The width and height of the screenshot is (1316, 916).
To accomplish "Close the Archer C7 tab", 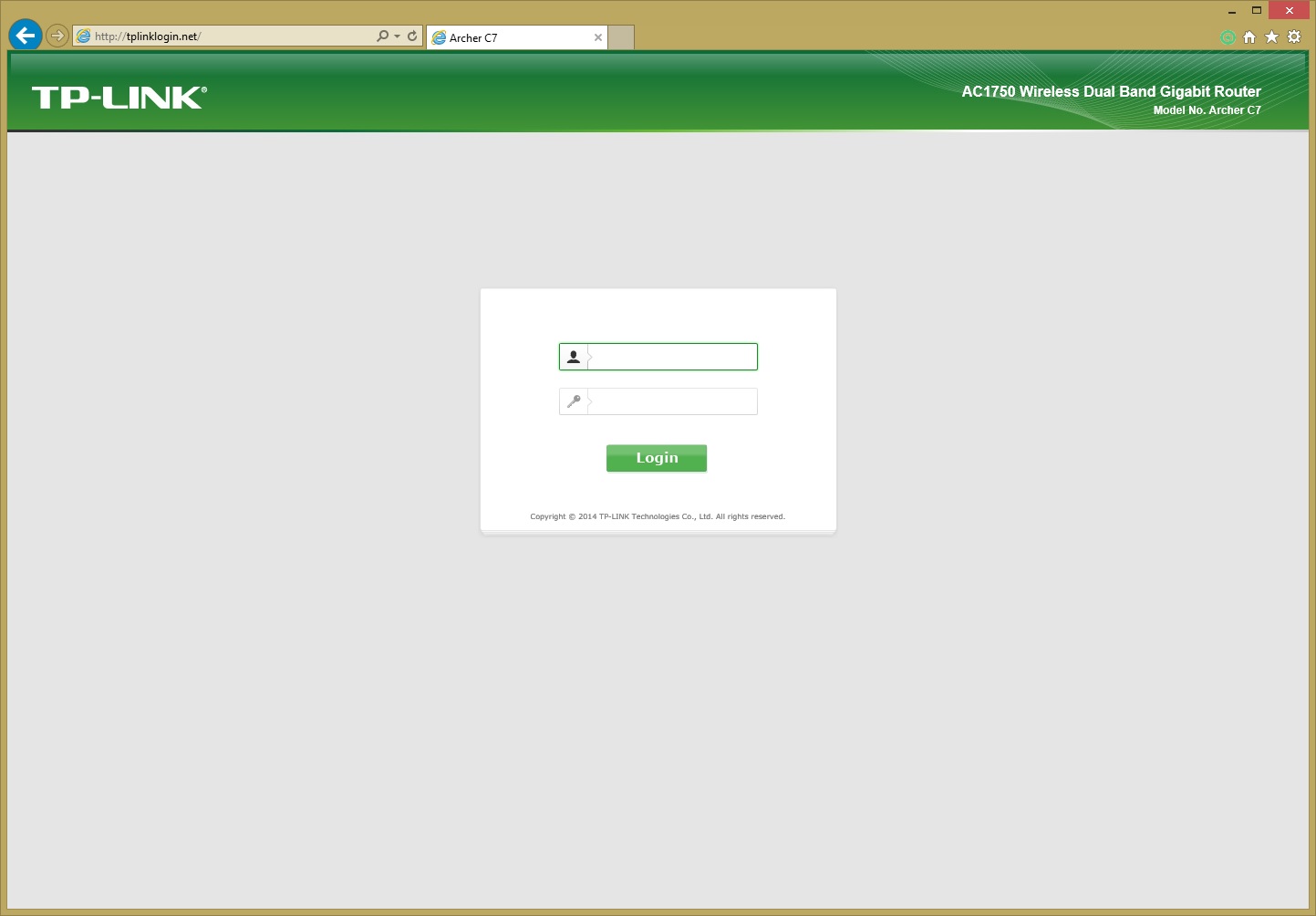I will click(x=598, y=37).
